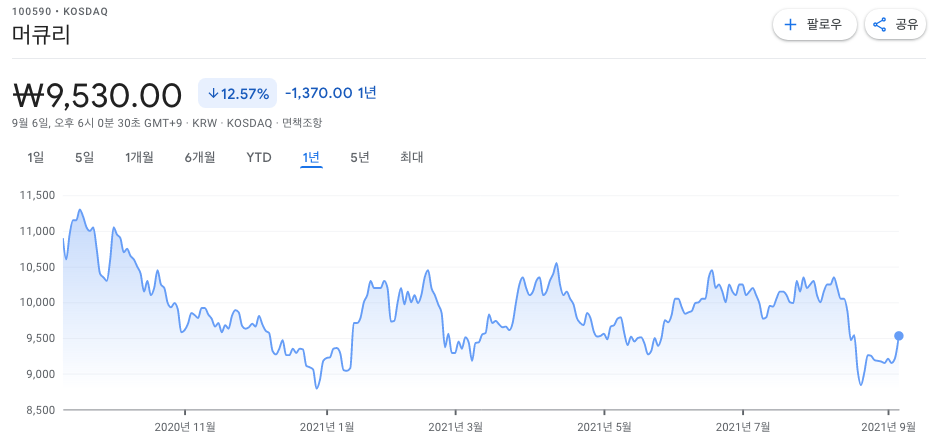
Task: Choose the 1개월 time range
Action: coord(139,158)
